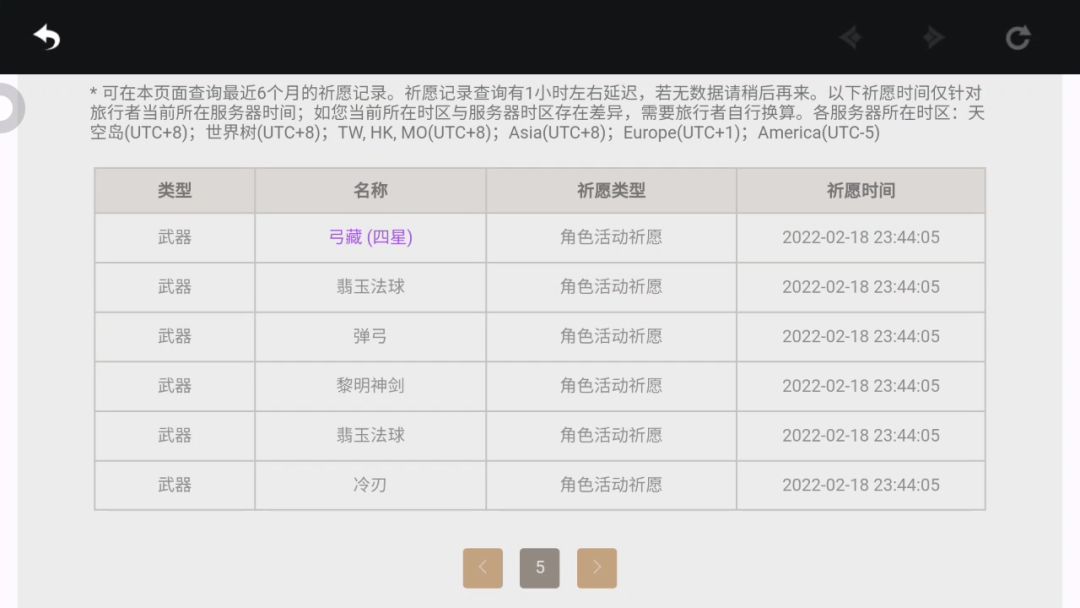Click the timestamp in the 黎明神剑 row
This screenshot has height=608, width=1080.
pyautogui.click(x=861, y=386)
